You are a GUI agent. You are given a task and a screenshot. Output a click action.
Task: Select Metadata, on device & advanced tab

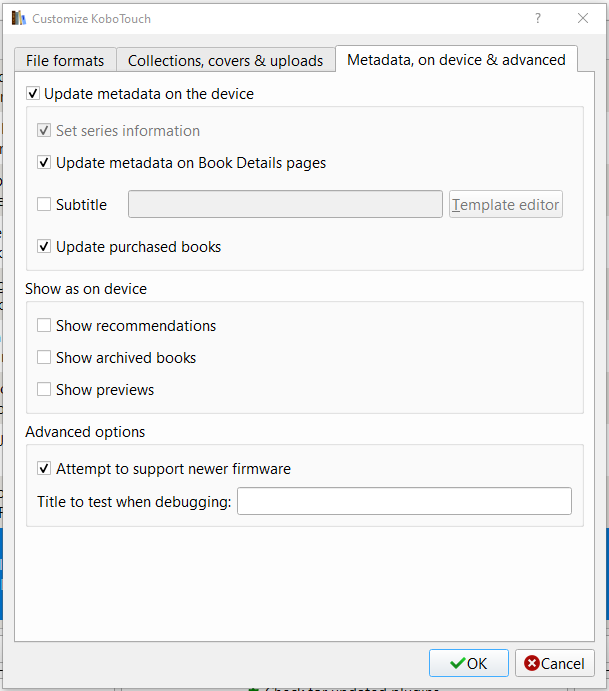click(x=456, y=60)
